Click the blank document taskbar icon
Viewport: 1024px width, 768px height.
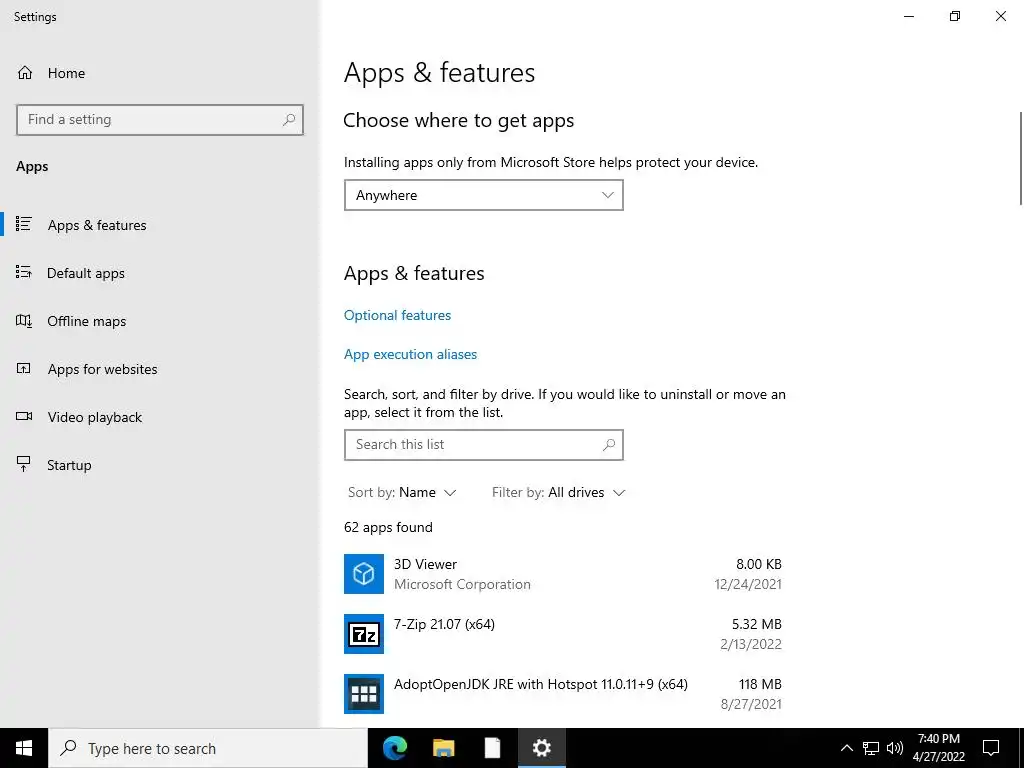click(492, 748)
